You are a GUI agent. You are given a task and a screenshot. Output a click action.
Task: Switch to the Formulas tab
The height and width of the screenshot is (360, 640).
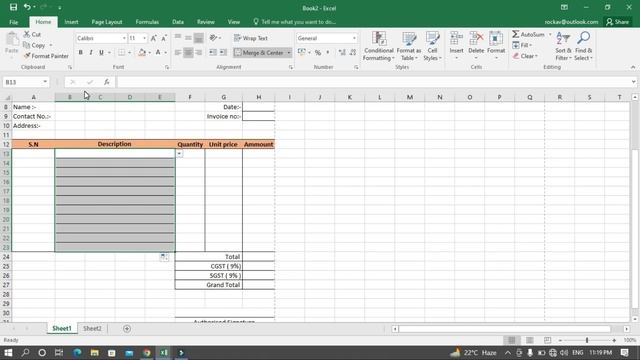tap(147, 22)
